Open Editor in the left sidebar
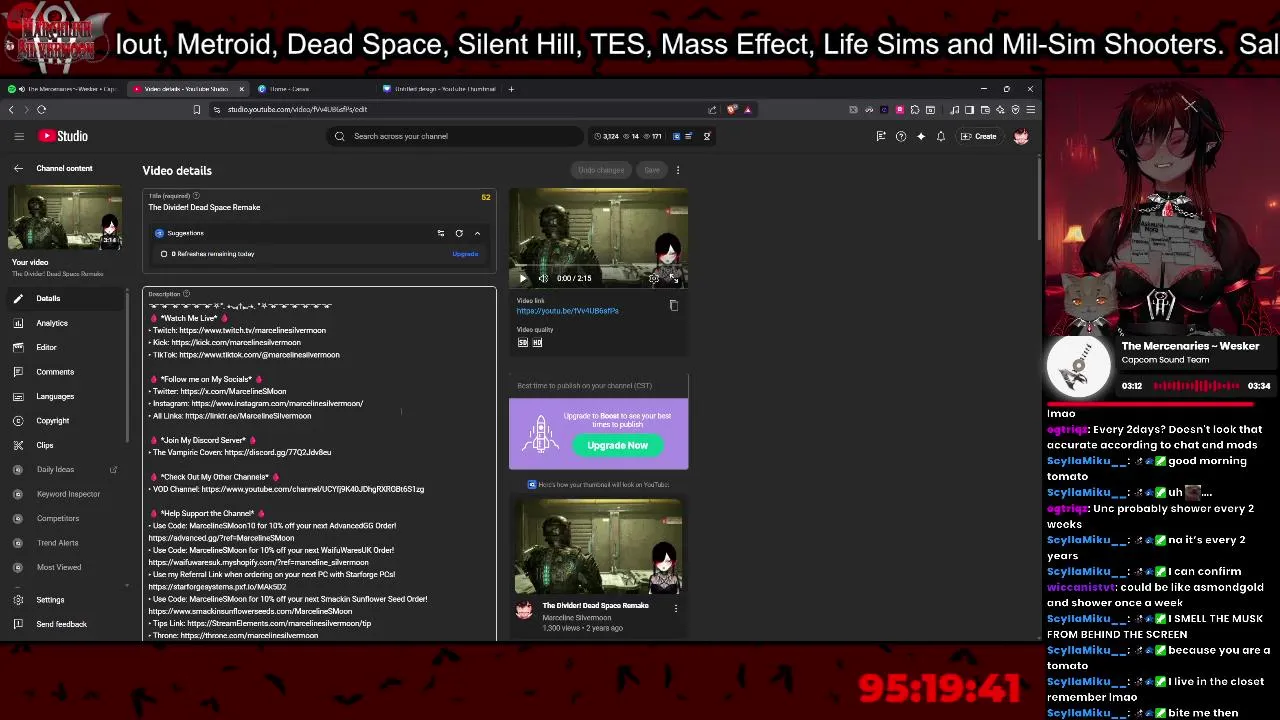Screen dimensions: 1280x720 point(64,347)
